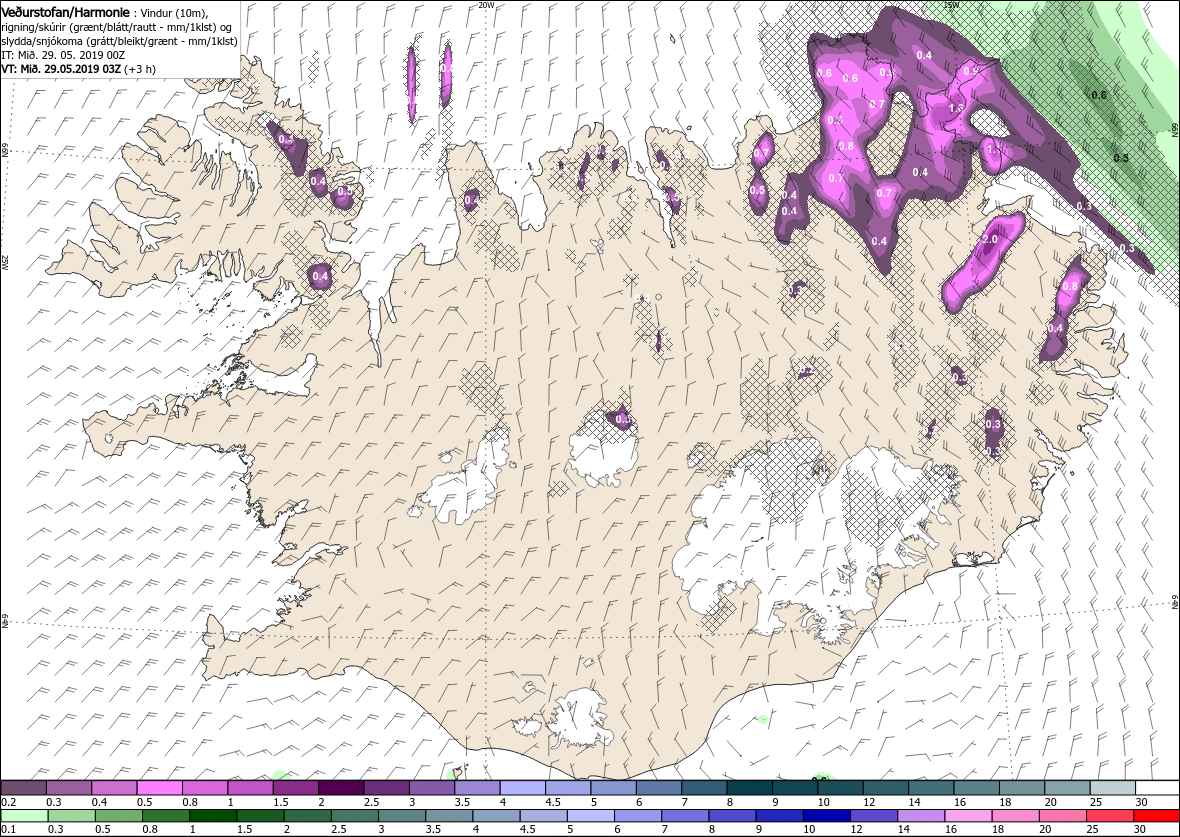Pick the dark teal top swatch between 8 and 9

point(749,788)
